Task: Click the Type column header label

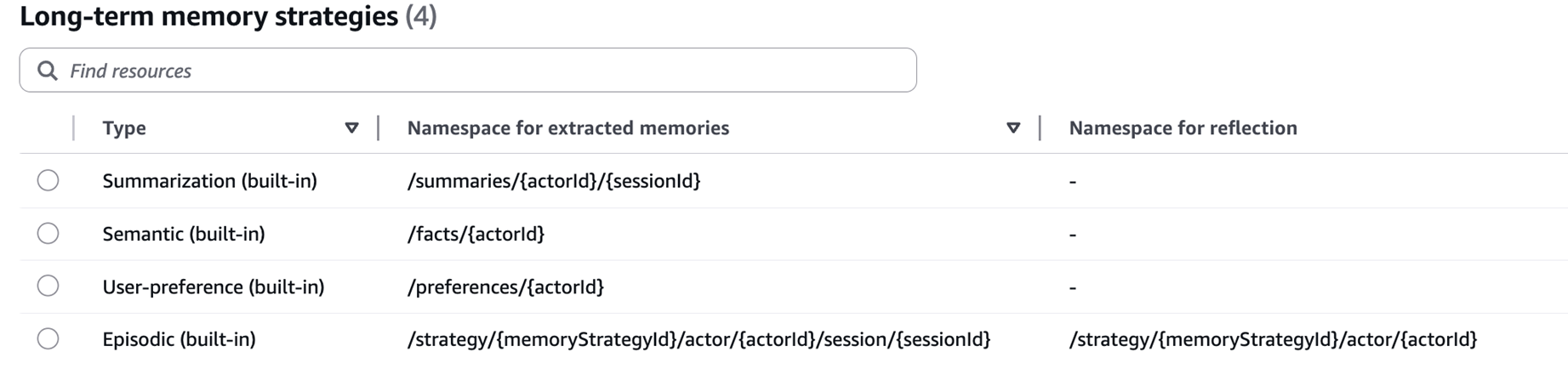Action: (x=124, y=128)
